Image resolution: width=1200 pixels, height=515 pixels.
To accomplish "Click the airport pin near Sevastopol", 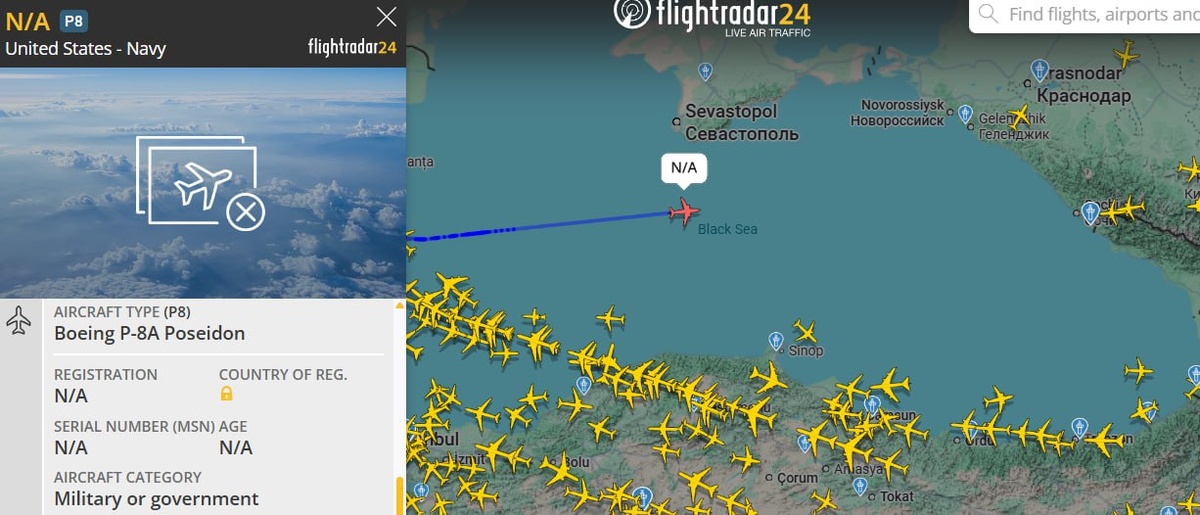I will pos(705,72).
